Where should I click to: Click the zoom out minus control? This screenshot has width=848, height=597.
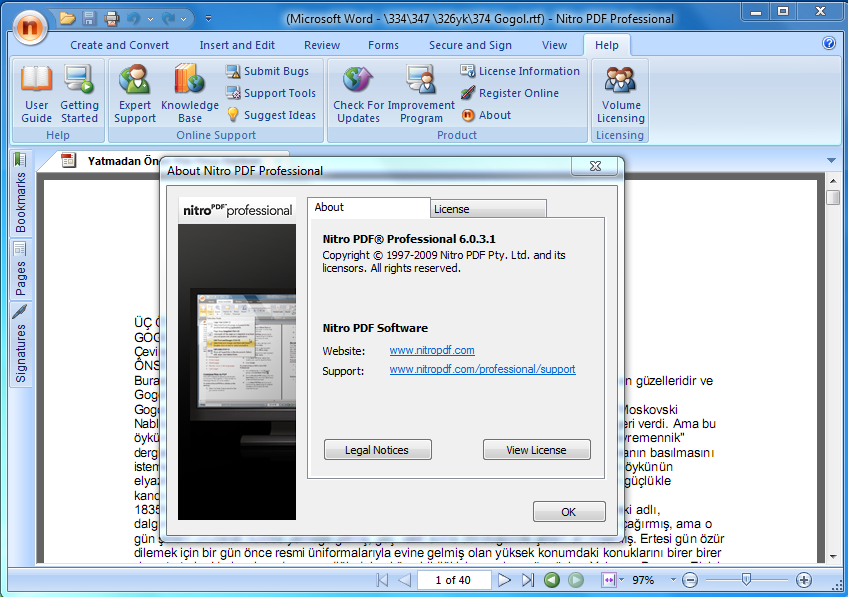[690, 579]
